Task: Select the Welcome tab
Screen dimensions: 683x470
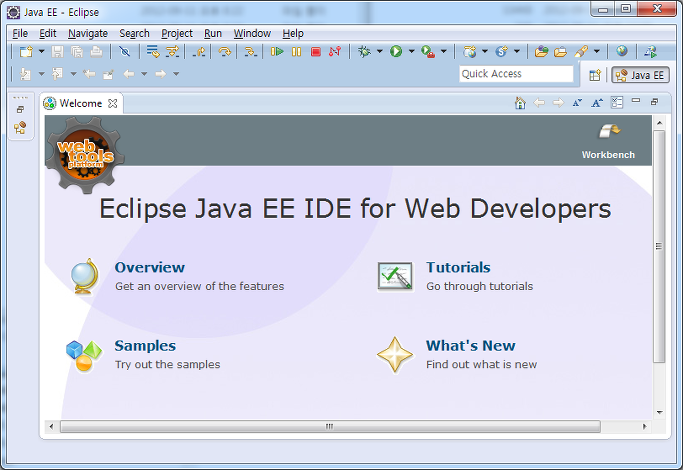Action: [x=80, y=103]
